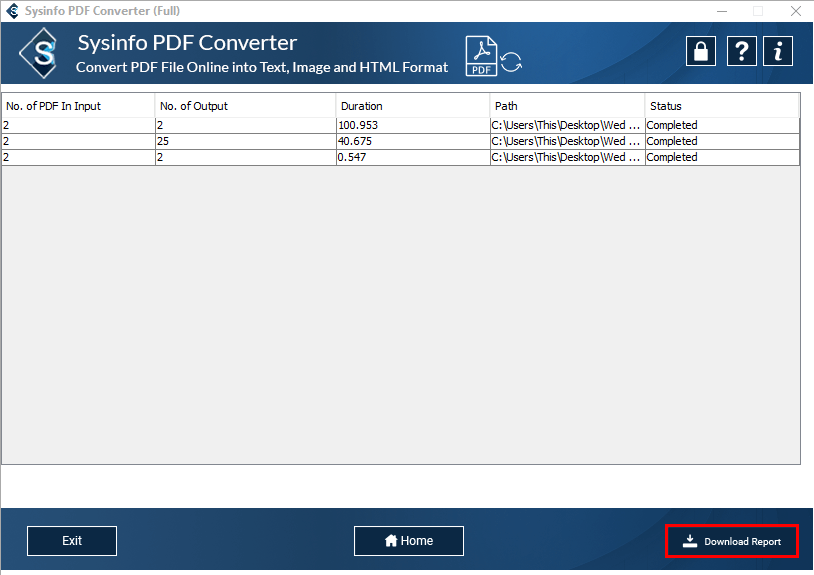Select row with 25 outputs
The image size is (814, 575).
pos(245,141)
